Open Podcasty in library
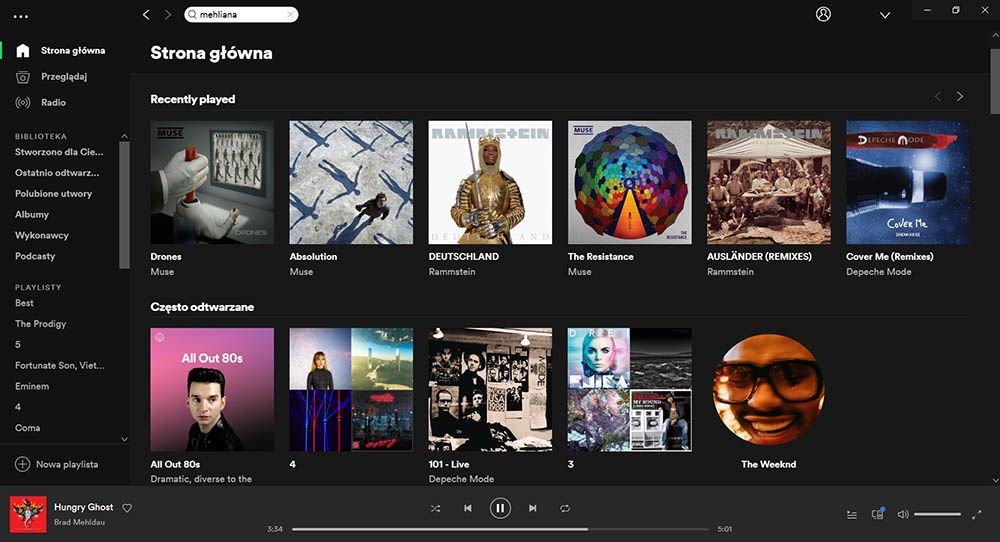Image resolution: width=1000 pixels, height=542 pixels. point(35,256)
